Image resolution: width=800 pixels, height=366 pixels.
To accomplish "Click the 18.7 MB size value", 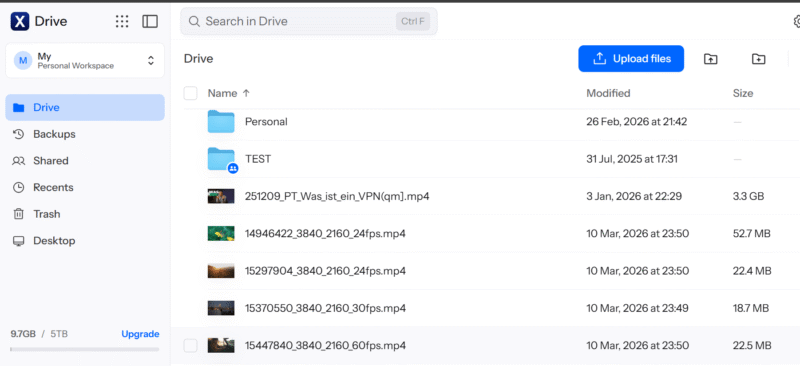I will tap(751, 308).
